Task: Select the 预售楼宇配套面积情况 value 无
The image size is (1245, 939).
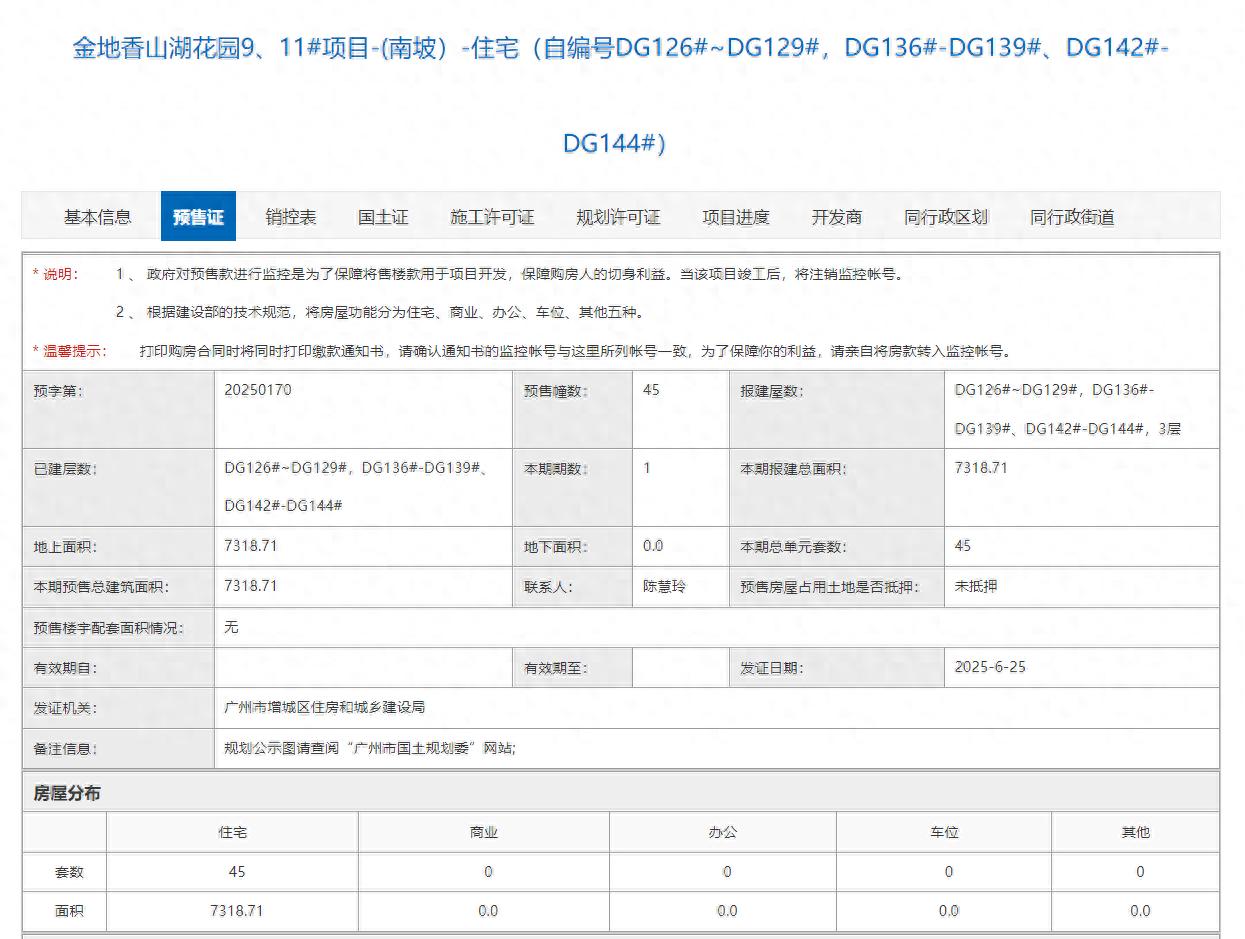Action: 232,627
